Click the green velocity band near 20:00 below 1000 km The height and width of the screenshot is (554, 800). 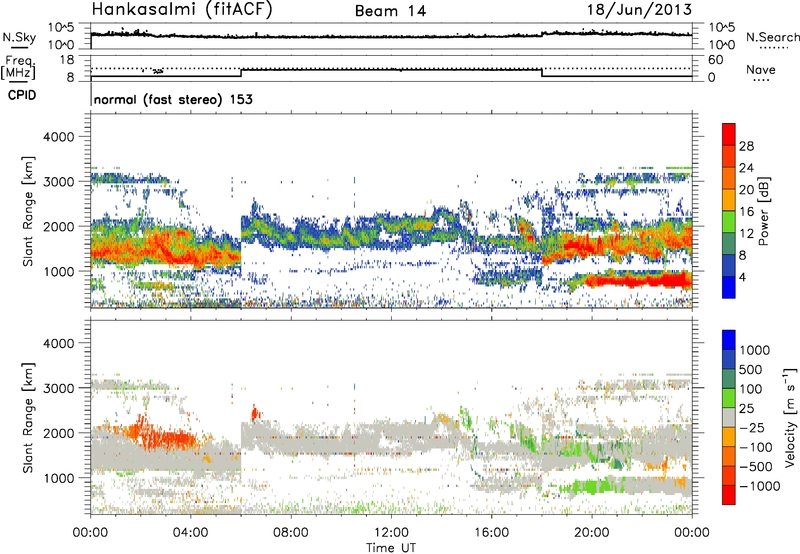[594, 486]
